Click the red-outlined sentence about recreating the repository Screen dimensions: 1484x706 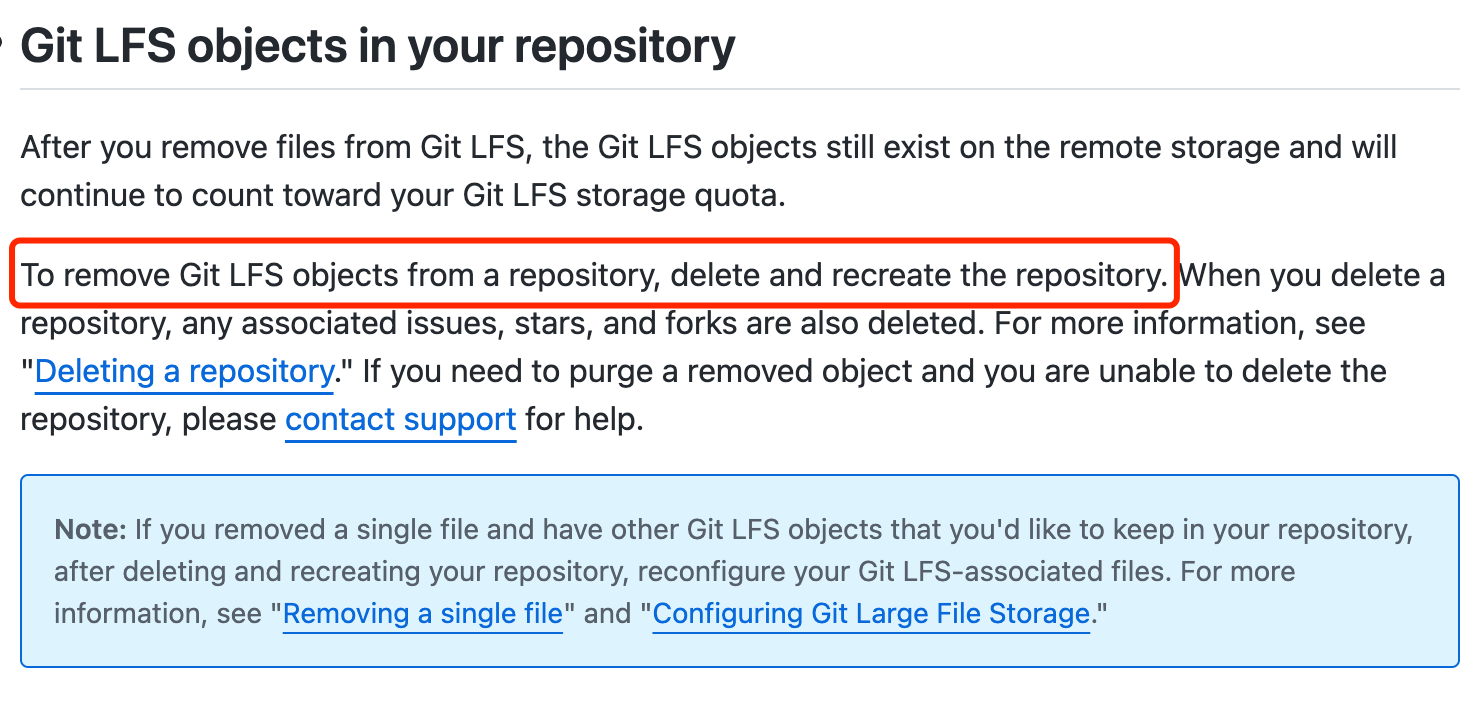click(x=595, y=274)
